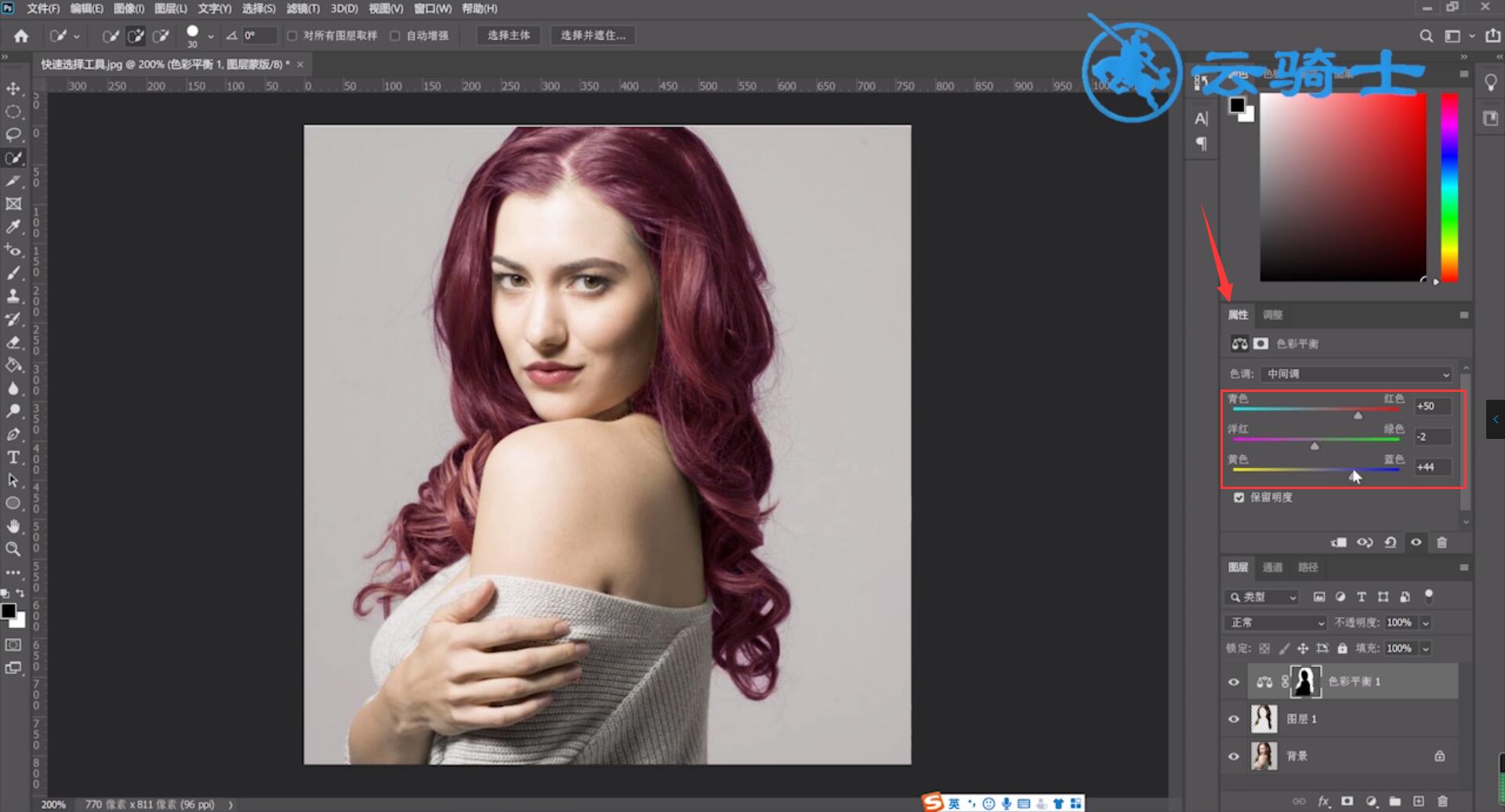
Task: Click the 黄色-蓝色 value field +44
Action: 1432,467
